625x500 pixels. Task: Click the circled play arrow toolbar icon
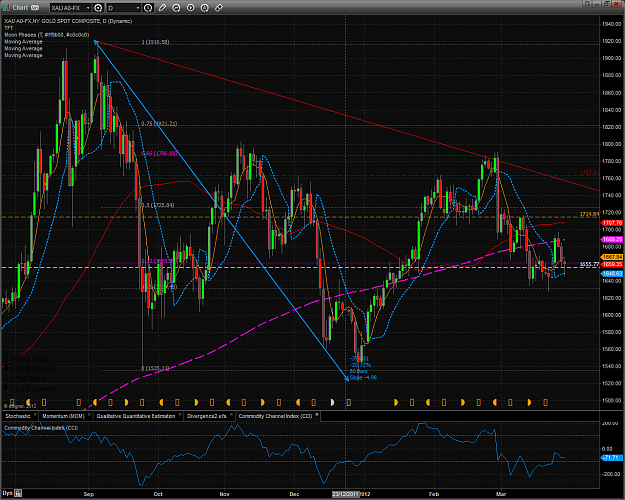(x=191, y=8)
